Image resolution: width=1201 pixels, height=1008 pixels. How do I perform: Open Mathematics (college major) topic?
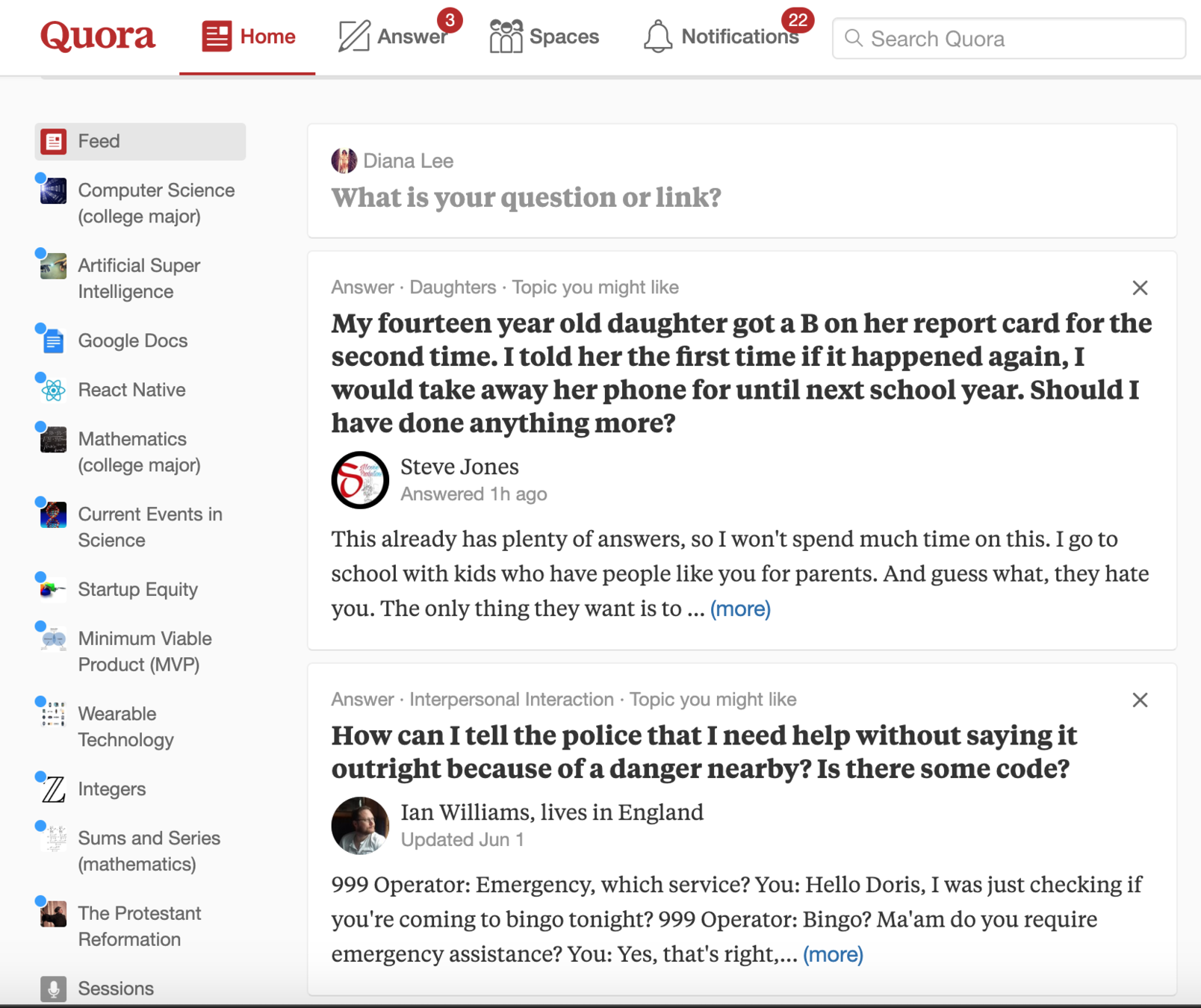[139, 452]
